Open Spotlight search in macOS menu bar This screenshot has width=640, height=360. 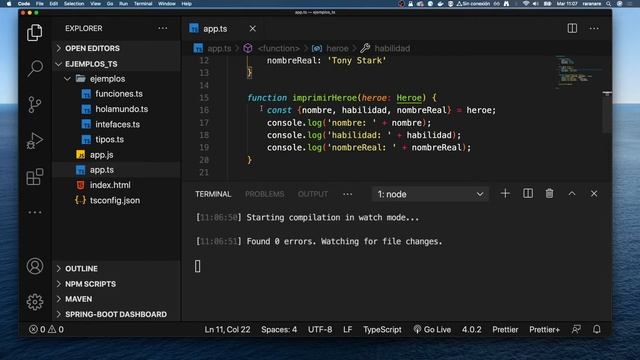tap(609, 4)
